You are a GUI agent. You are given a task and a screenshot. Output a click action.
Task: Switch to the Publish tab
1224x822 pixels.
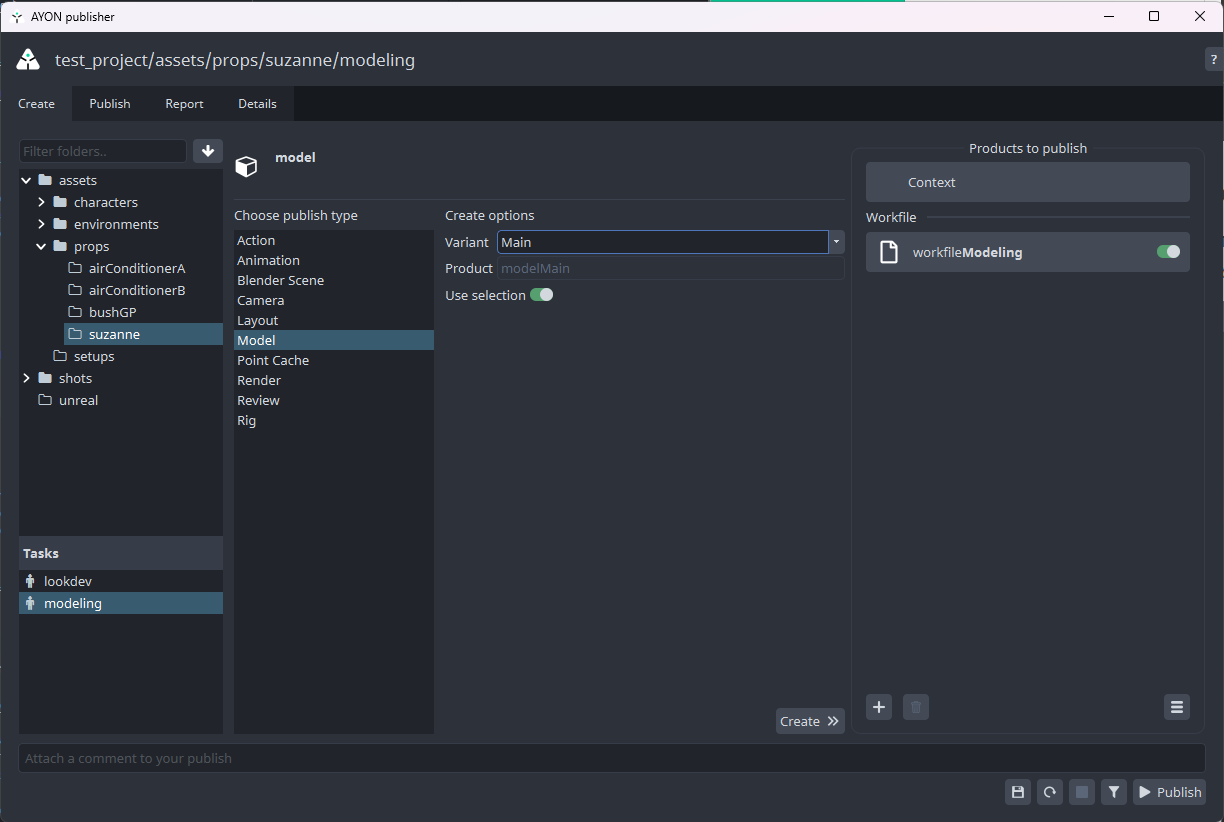pyautogui.click(x=110, y=104)
